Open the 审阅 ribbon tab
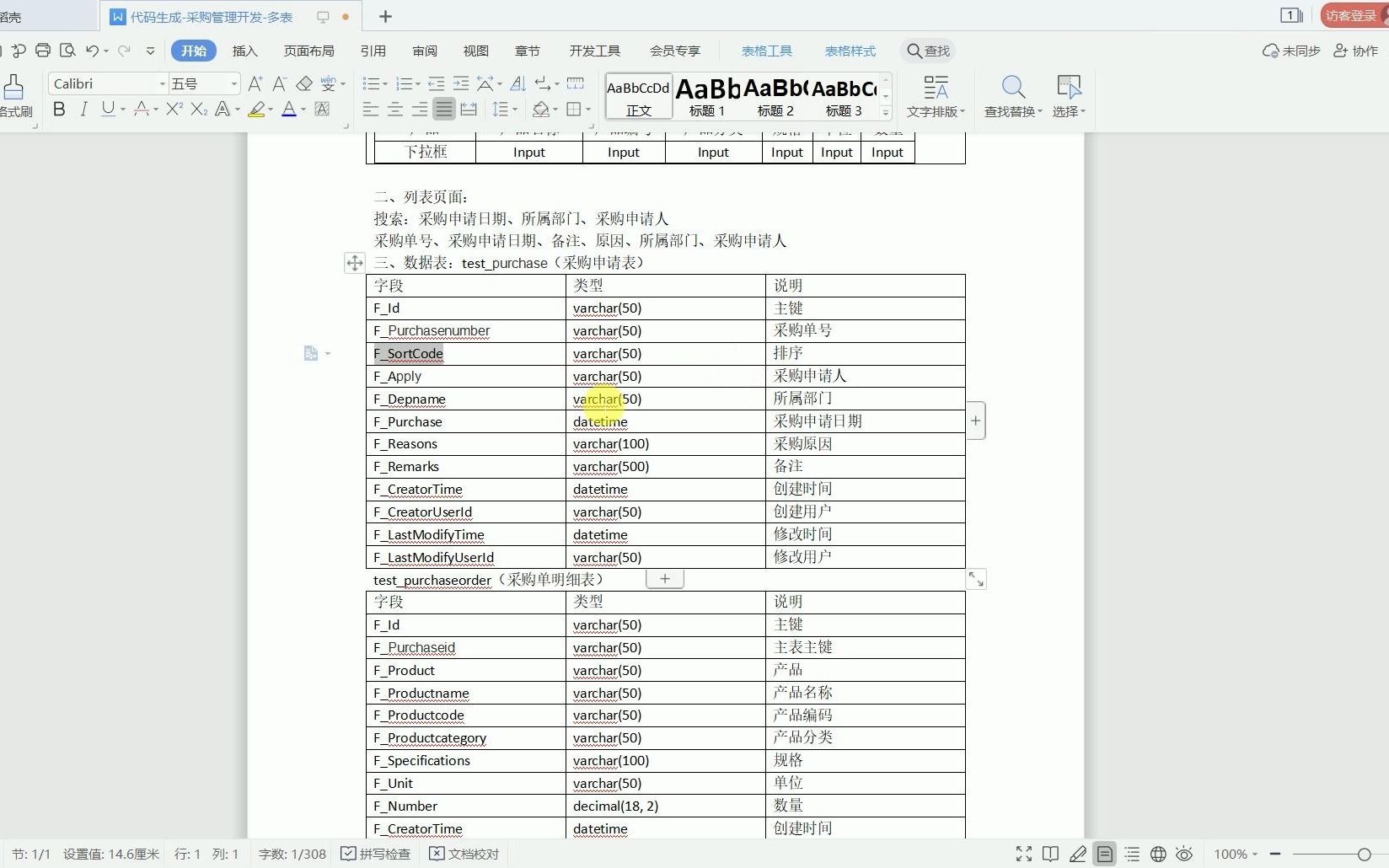1389x868 pixels. [425, 51]
